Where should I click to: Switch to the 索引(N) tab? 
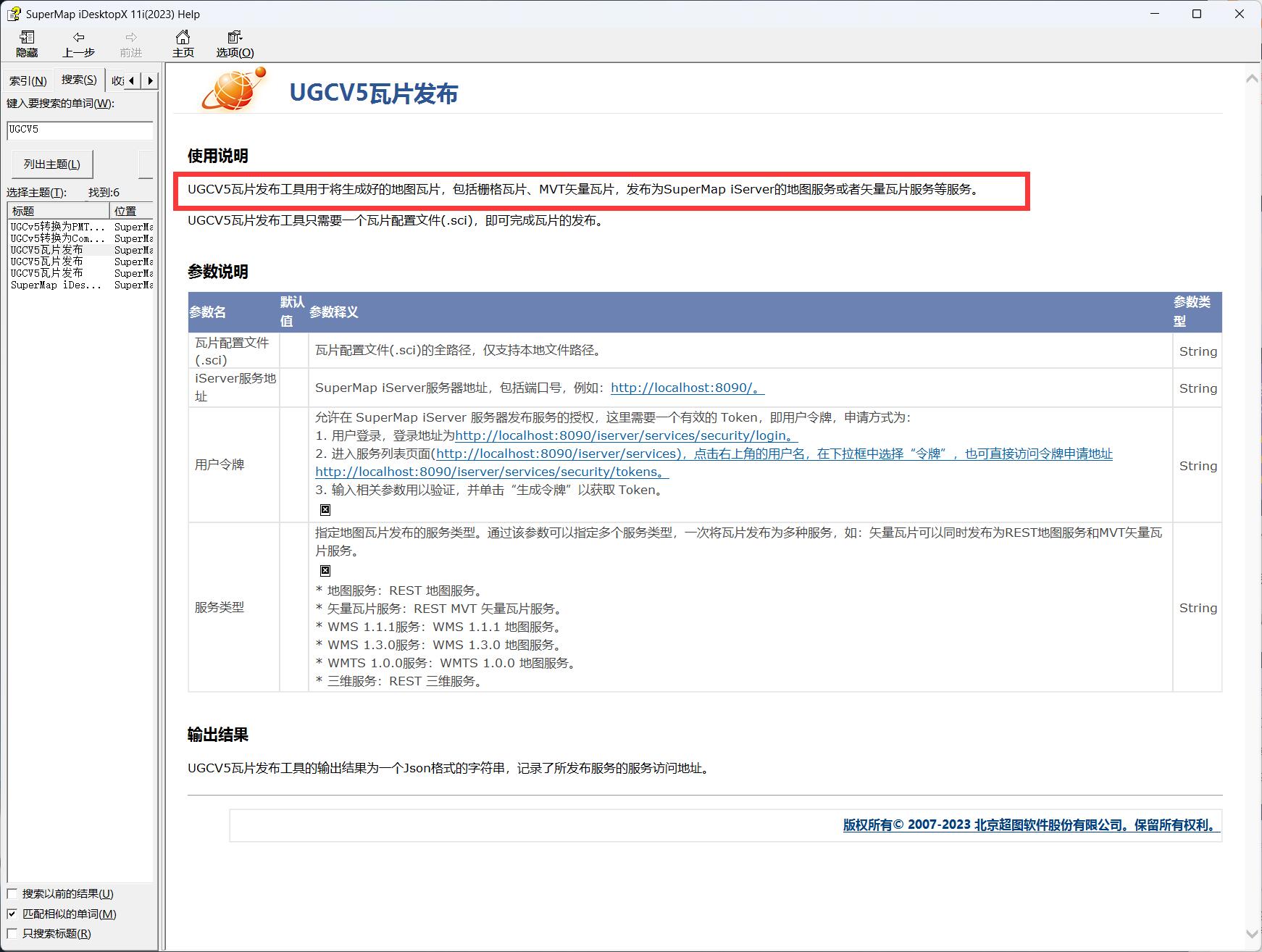point(28,80)
